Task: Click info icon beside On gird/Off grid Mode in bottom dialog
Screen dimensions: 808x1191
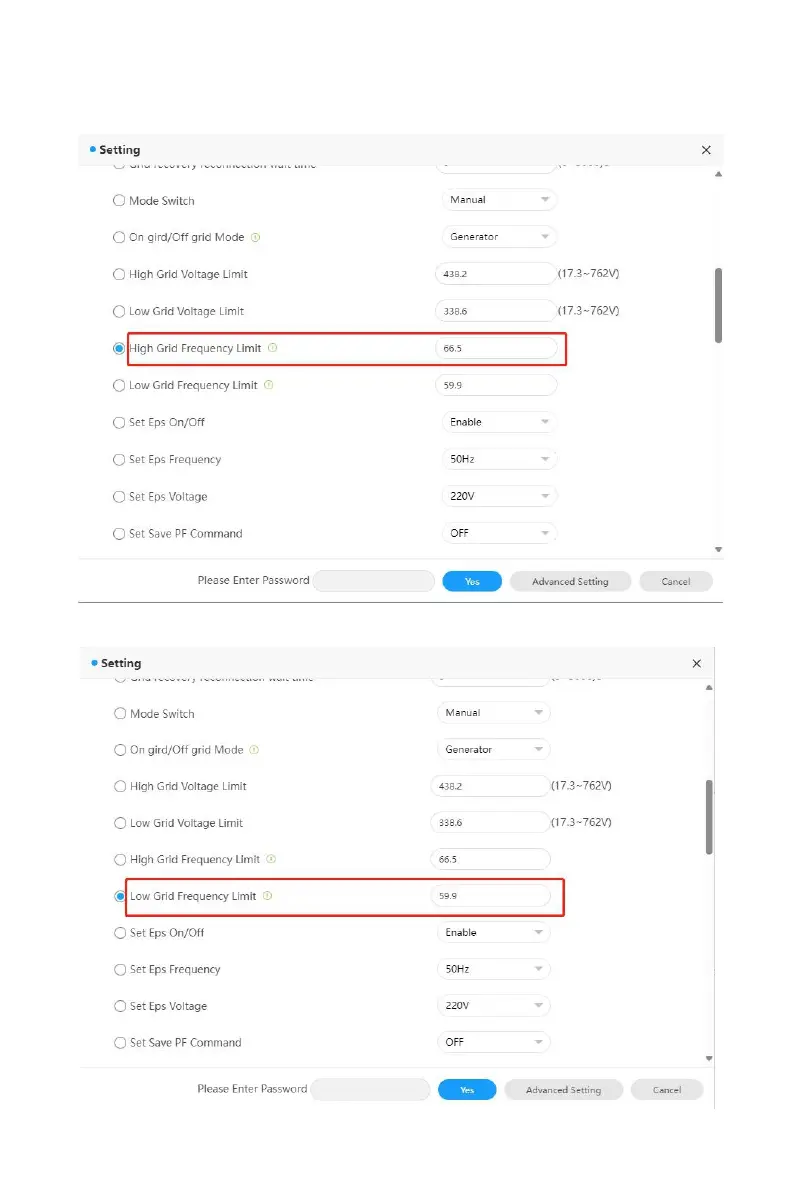Action: pyautogui.click(x=254, y=750)
